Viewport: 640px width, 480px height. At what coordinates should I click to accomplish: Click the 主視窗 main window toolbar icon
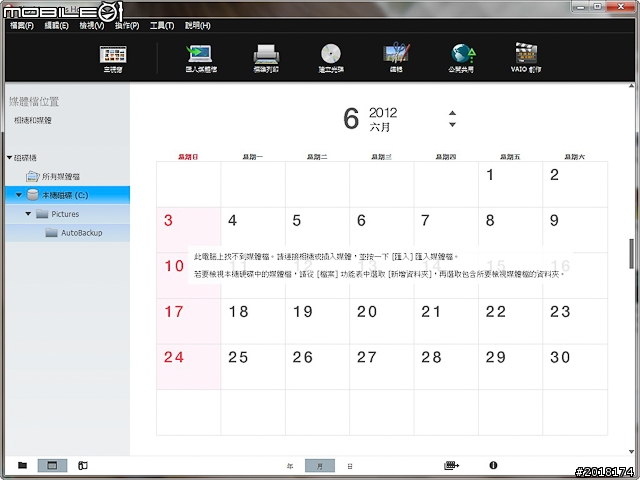coord(113,57)
